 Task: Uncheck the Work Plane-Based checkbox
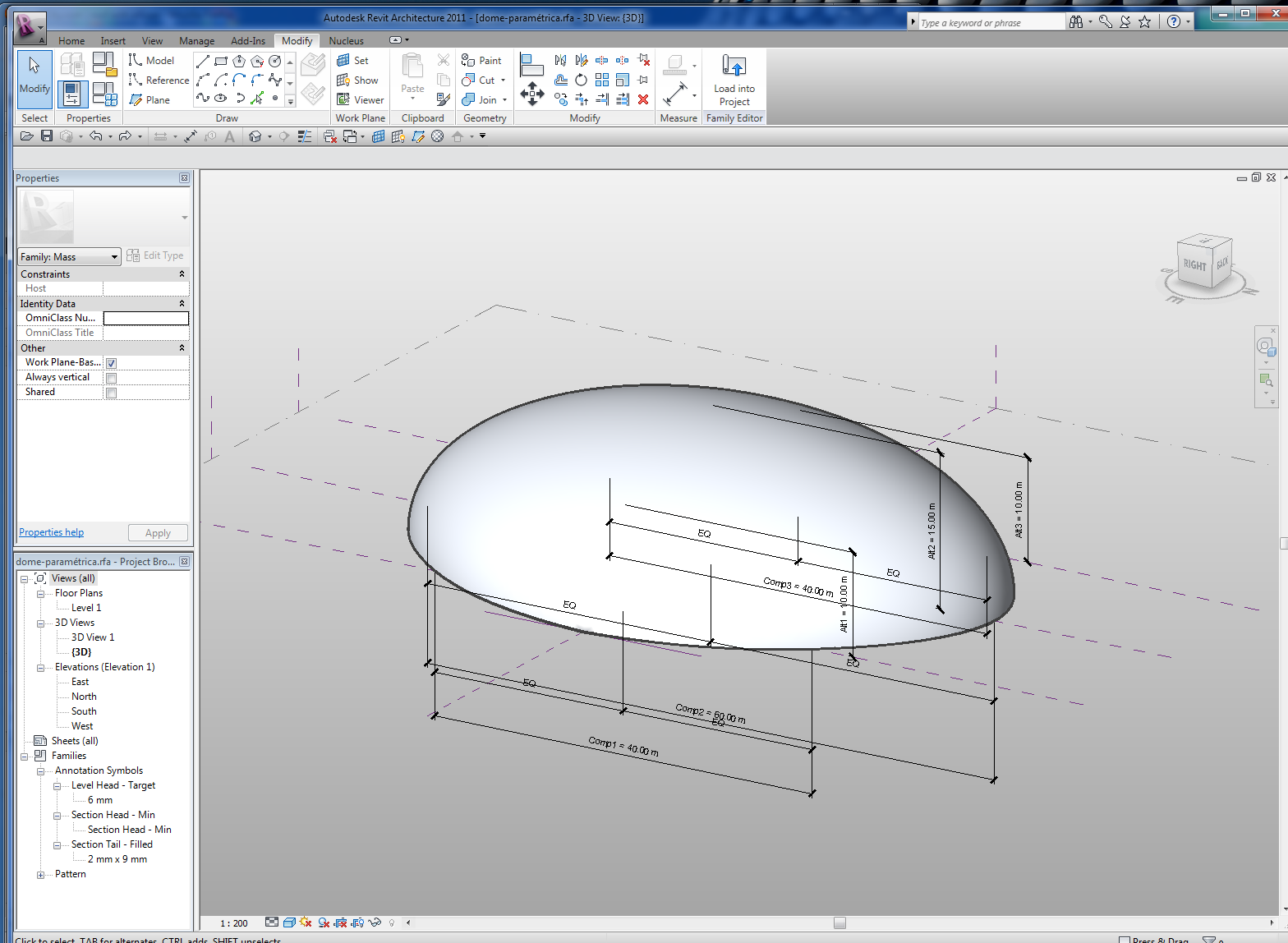point(112,363)
